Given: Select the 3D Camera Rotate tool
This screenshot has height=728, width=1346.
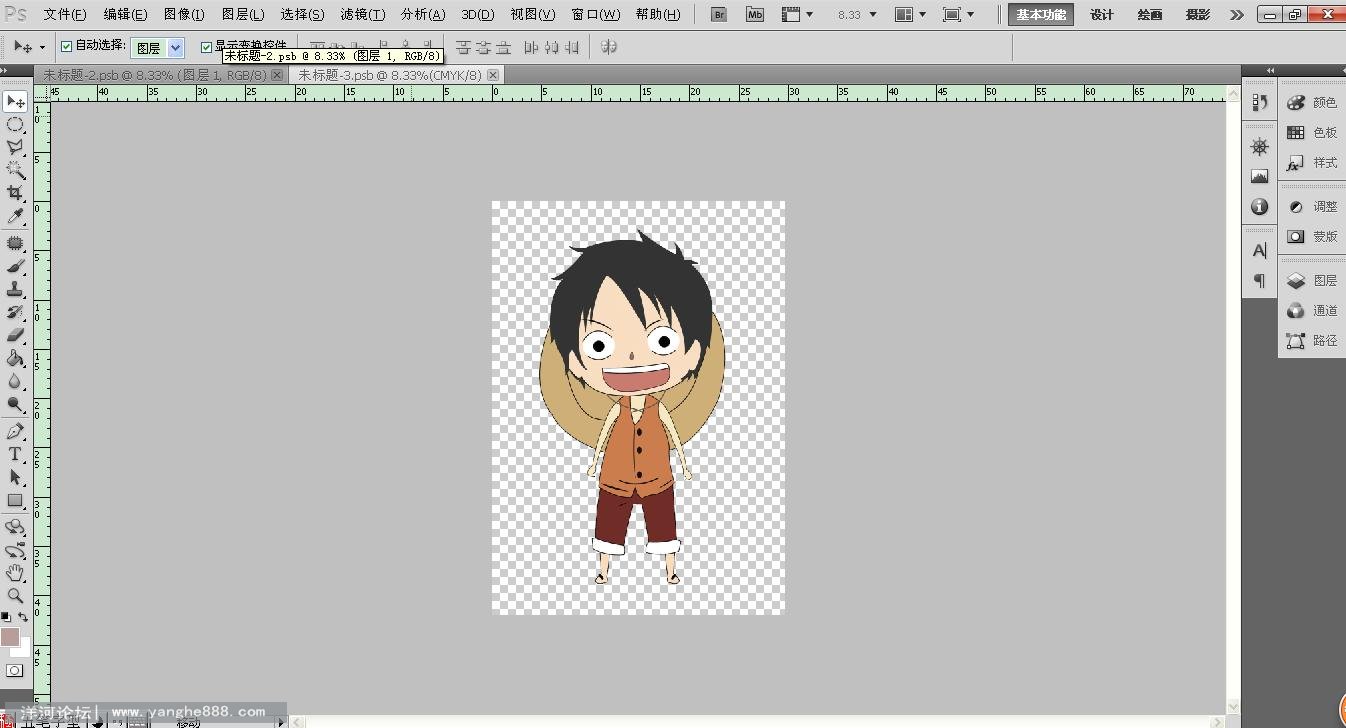Looking at the screenshot, I should point(15,550).
